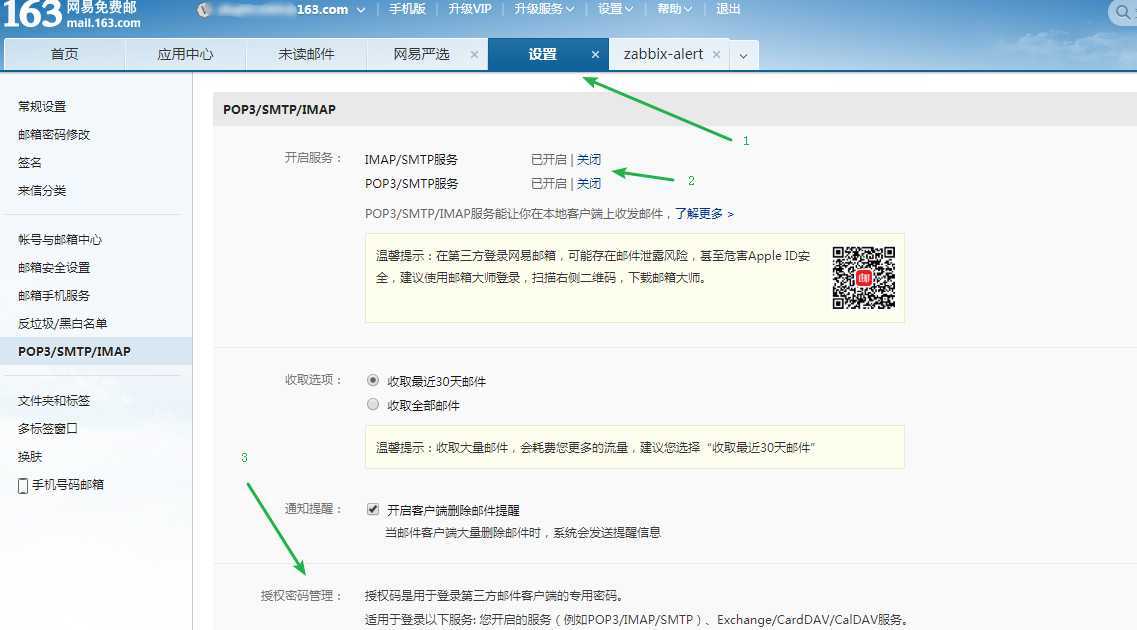Image resolution: width=1137 pixels, height=630 pixels.
Task: Click the 已开启 status of POP3/SMTP服务
Action: [x=548, y=183]
